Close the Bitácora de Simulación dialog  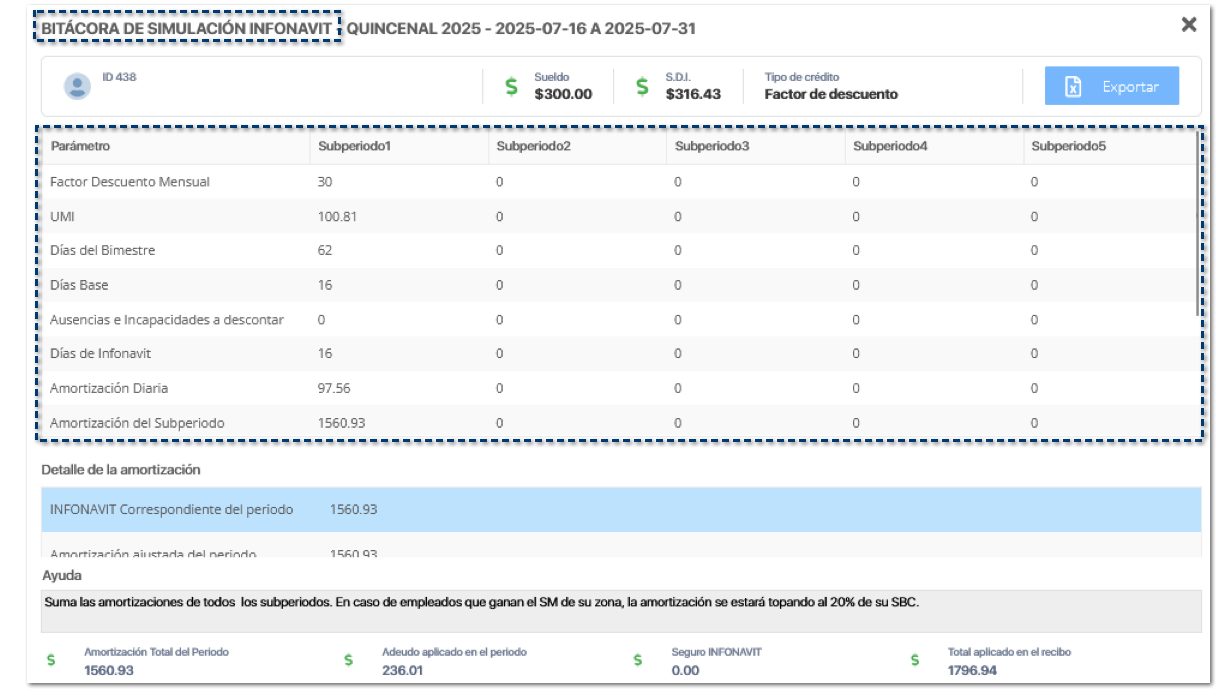[x=1188, y=25]
